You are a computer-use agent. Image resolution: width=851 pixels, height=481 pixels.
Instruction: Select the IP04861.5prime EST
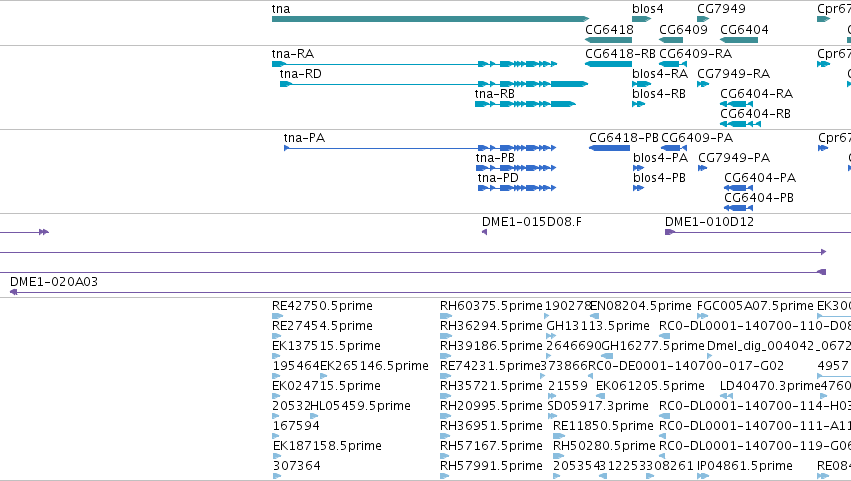point(702,476)
